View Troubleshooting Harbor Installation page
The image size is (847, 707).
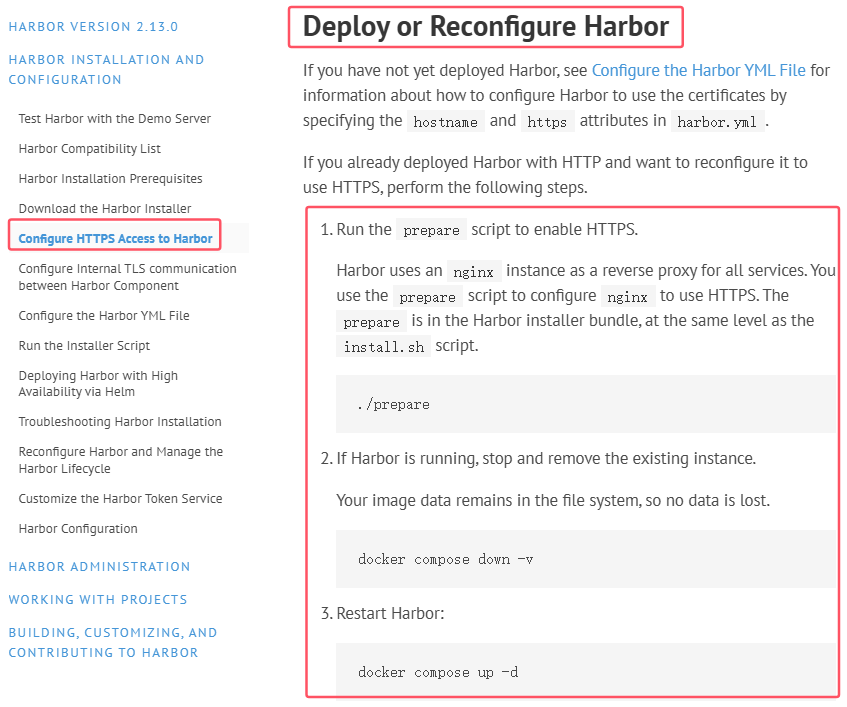(x=120, y=421)
